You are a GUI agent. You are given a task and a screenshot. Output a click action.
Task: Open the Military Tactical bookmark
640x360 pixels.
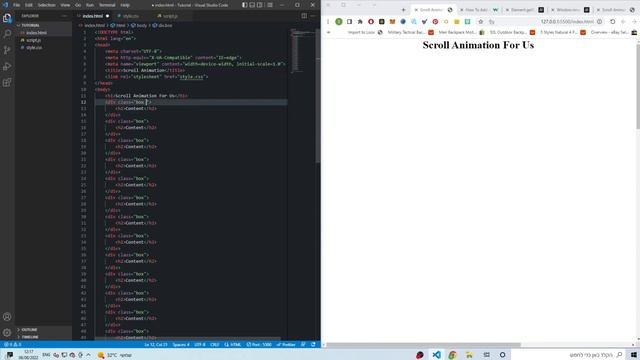410,32
